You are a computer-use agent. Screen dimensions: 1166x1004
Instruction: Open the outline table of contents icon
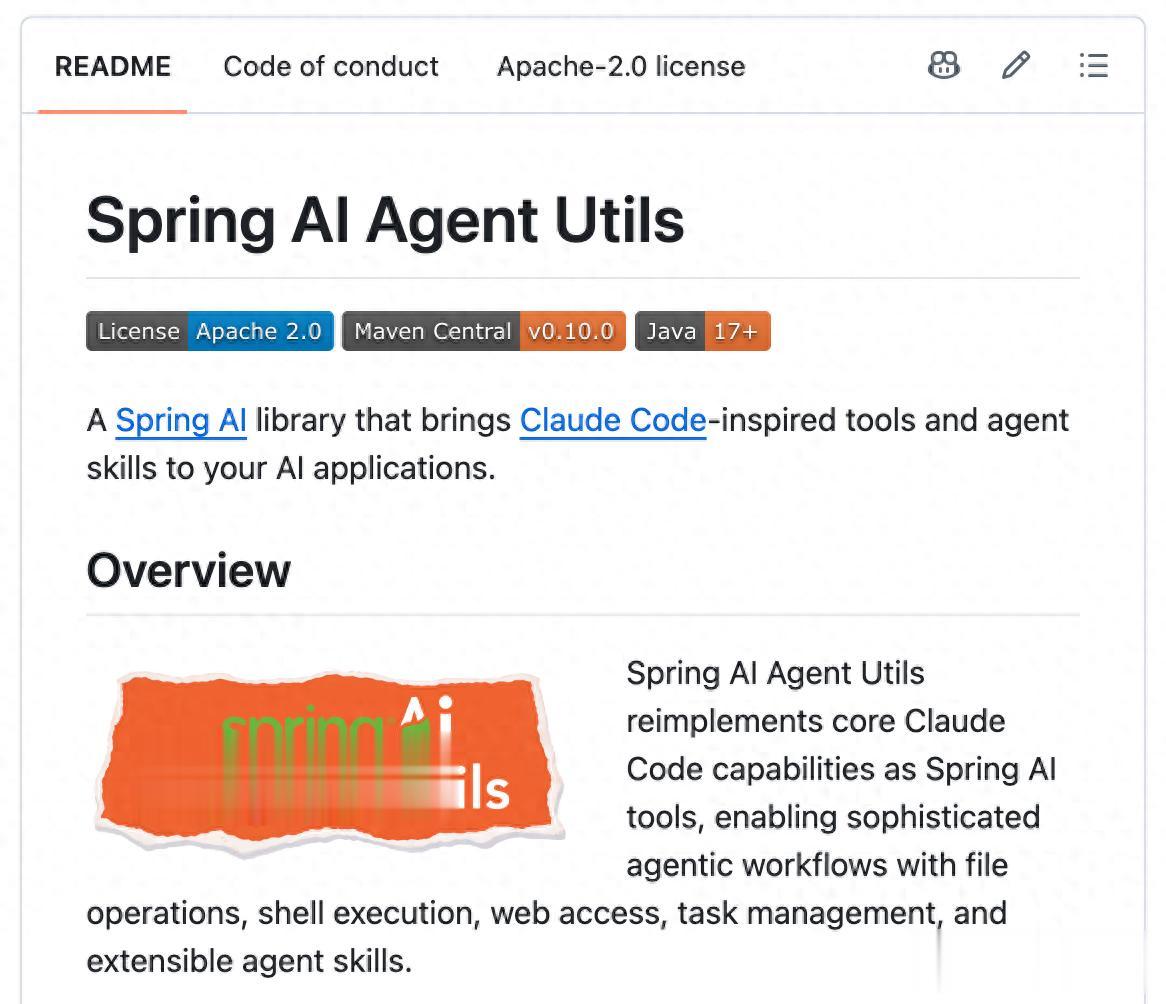pyautogui.click(x=1094, y=65)
